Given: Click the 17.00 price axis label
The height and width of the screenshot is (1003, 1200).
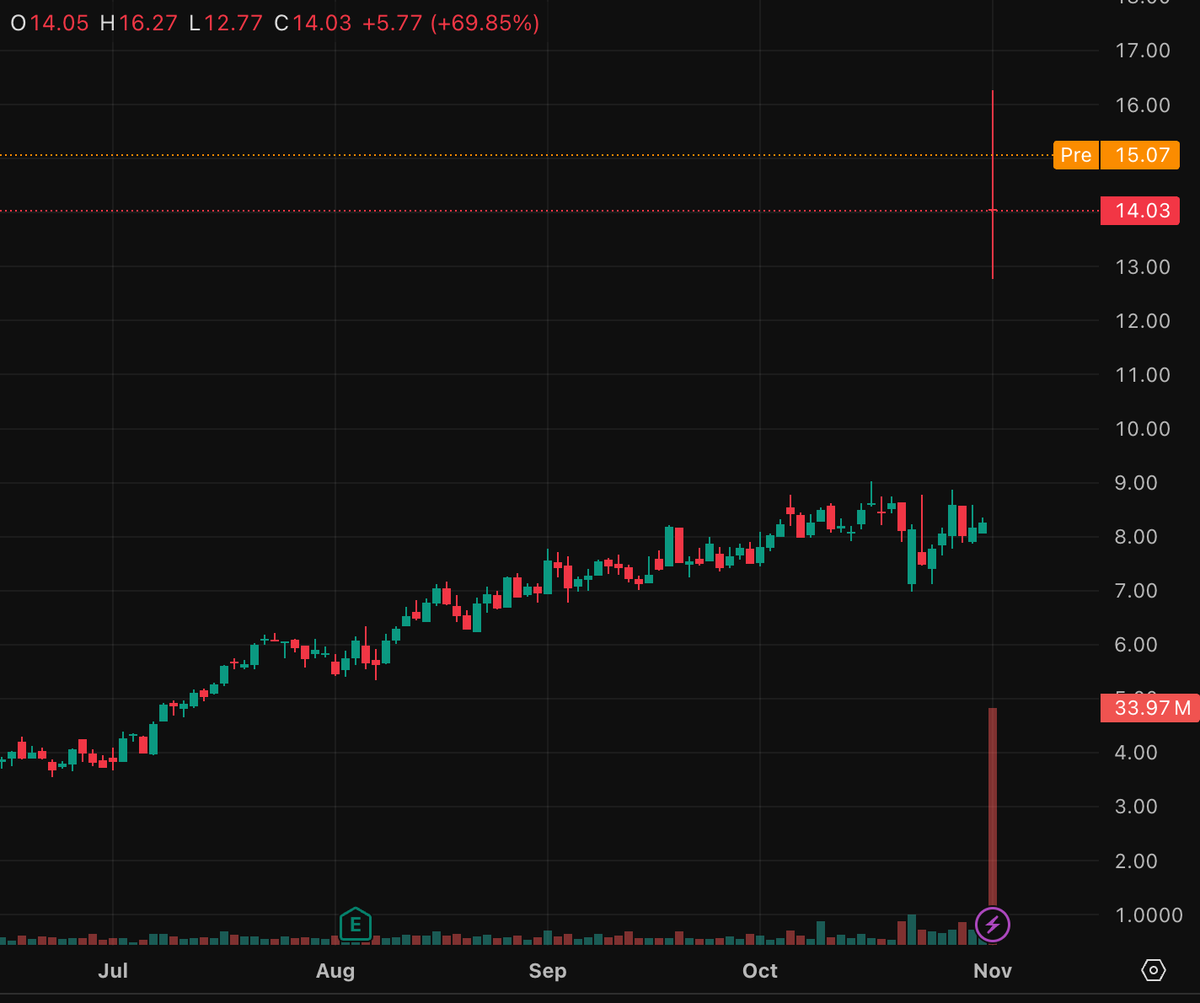Looking at the screenshot, I should coord(1142,51).
